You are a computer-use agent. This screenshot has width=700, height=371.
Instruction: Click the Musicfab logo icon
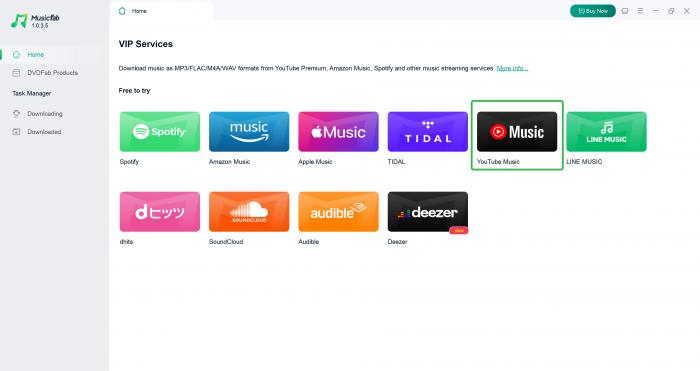point(19,21)
